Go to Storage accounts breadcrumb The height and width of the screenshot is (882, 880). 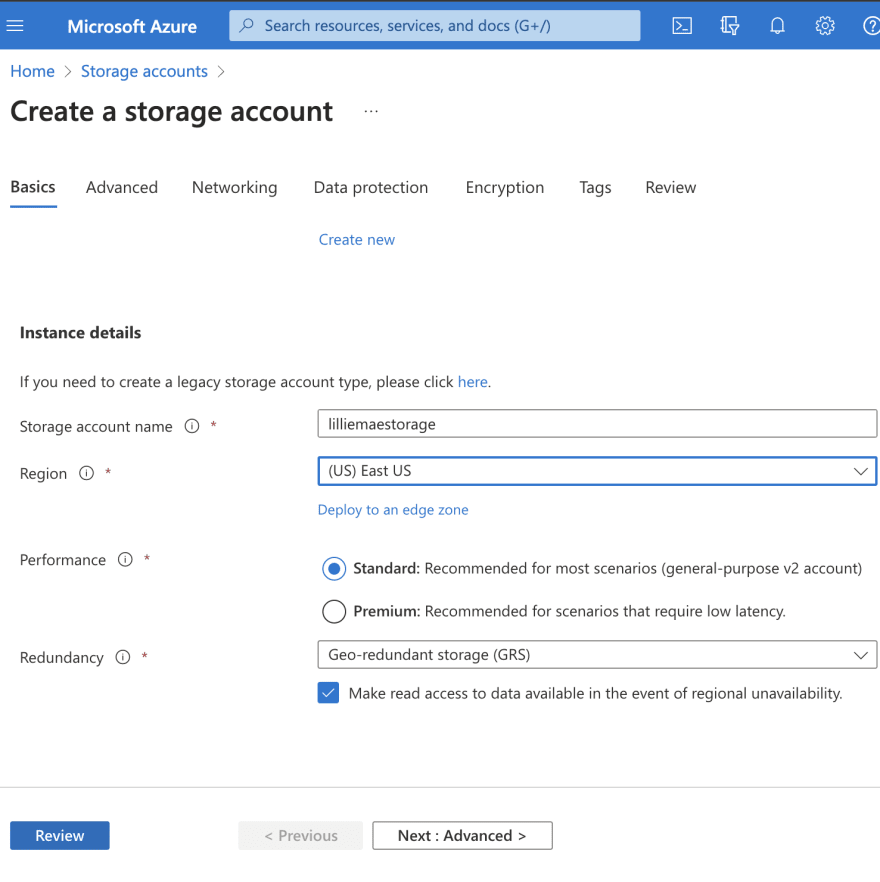[x=144, y=71]
